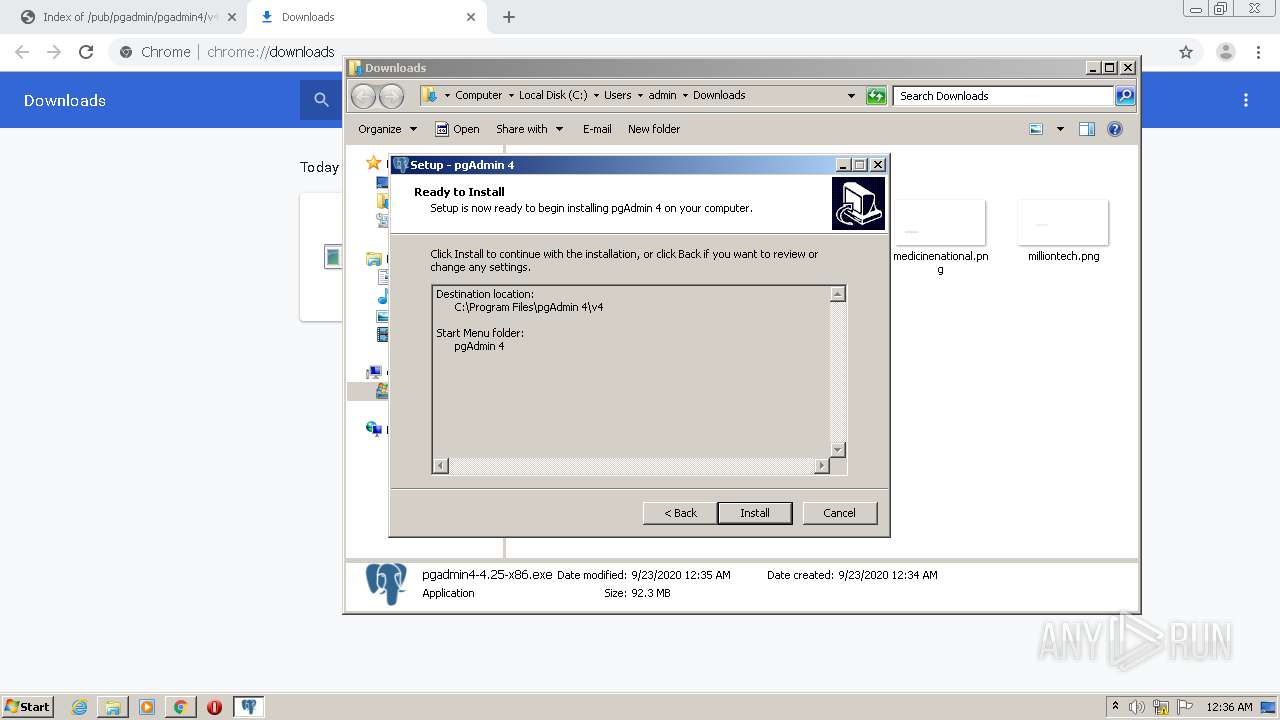Click the Explorer Back navigation arrow
The width and height of the screenshot is (1280, 720).
pos(364,96)
